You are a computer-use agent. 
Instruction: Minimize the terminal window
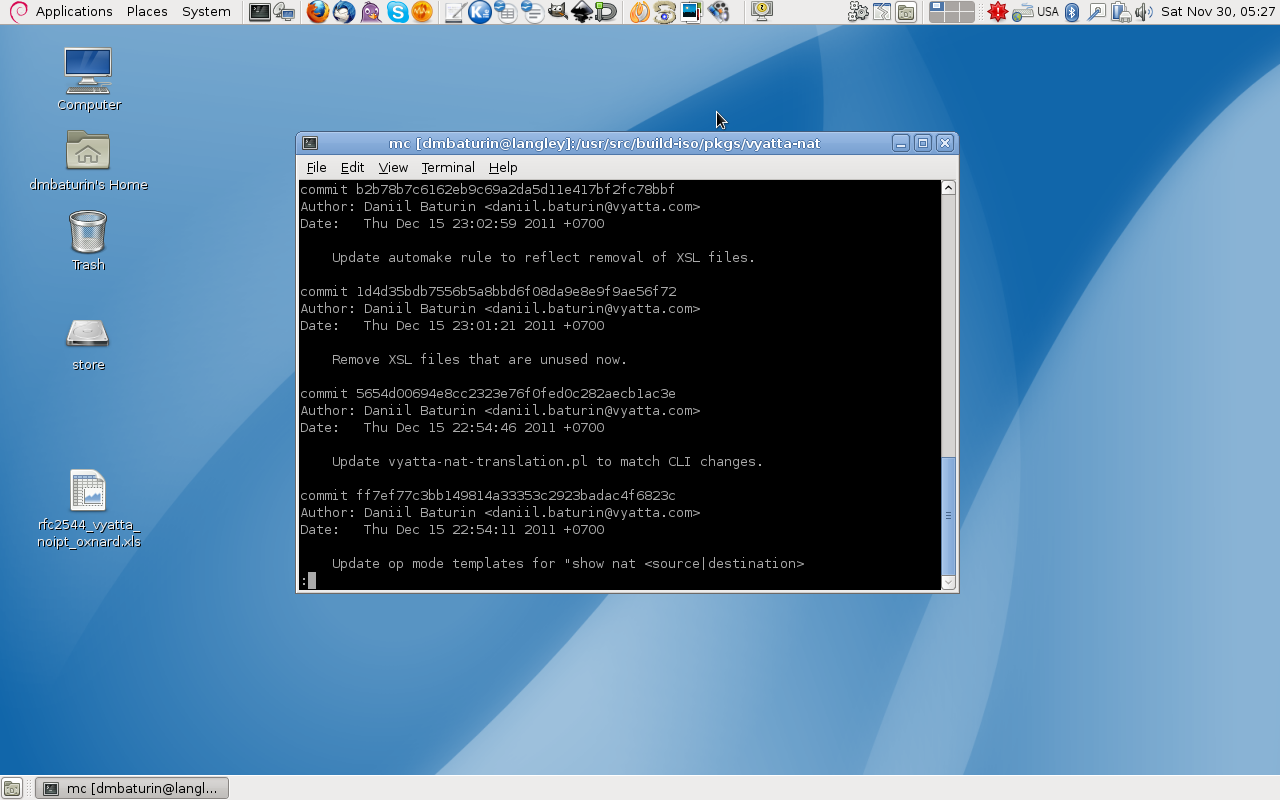[901, 143]
